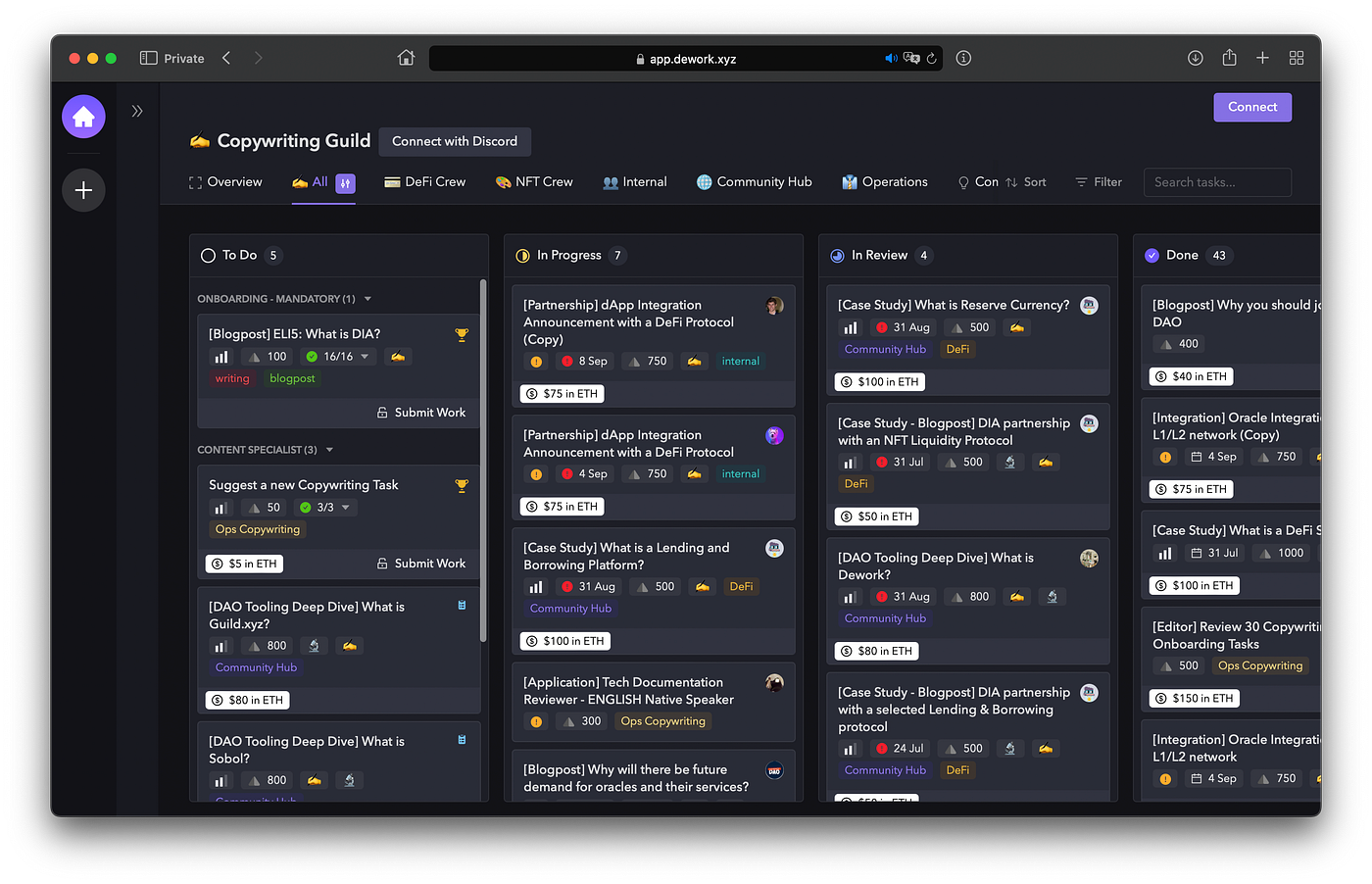Open assignee avatar on 8 Sep dApp Integration card
The width and height of the screenshot is (1372, 884).
tap(774, 306)
